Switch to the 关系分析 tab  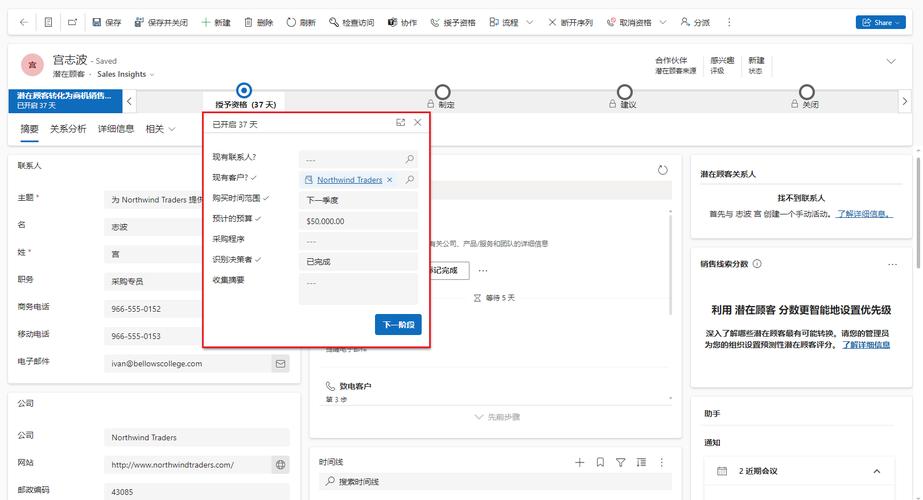[x=68, y=129]
